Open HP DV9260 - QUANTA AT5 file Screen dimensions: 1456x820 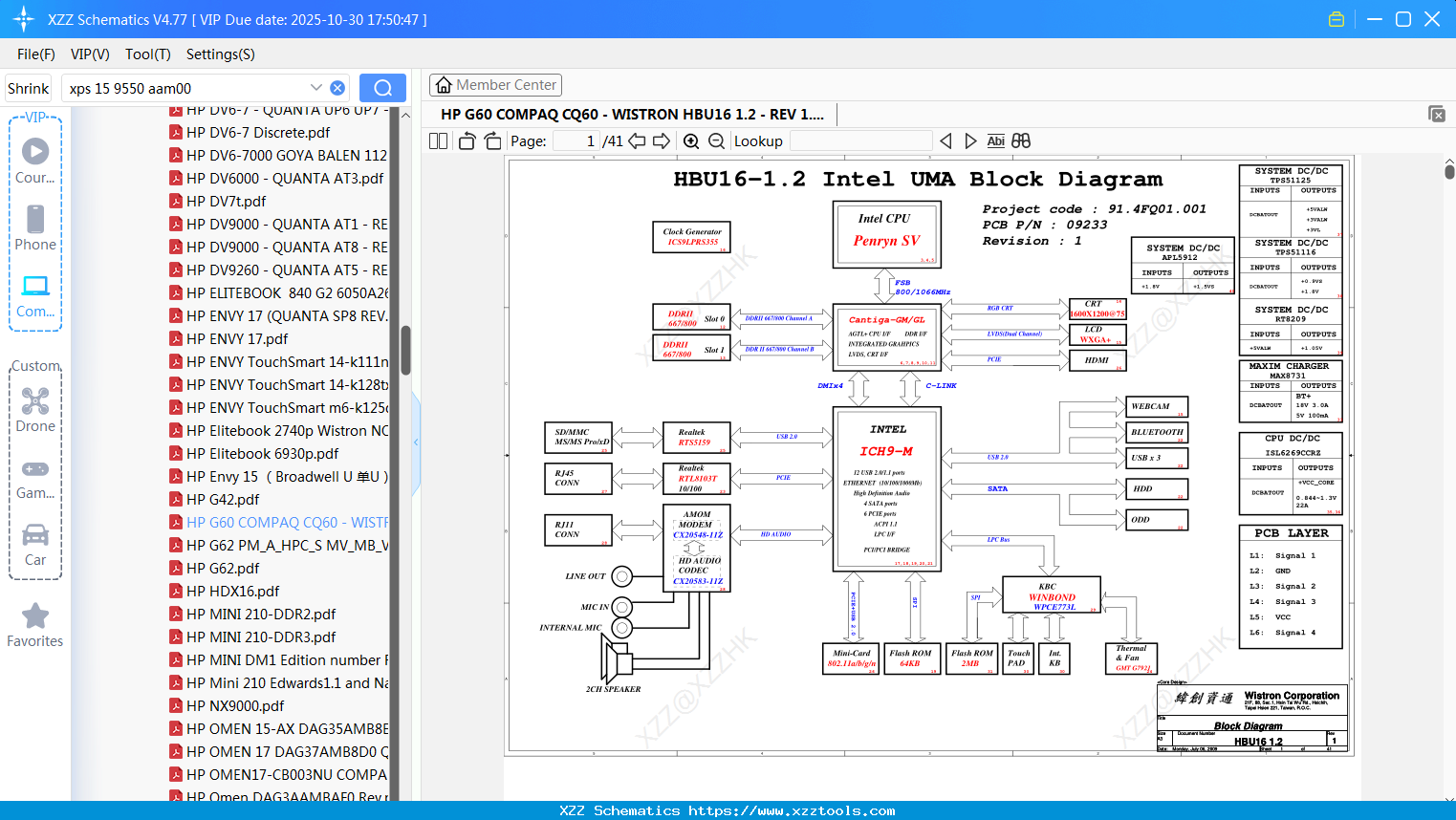[278, 270]
